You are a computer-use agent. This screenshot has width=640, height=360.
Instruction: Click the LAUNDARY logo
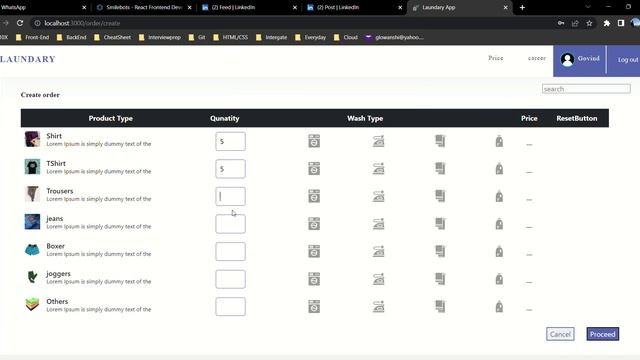[28, 59]
